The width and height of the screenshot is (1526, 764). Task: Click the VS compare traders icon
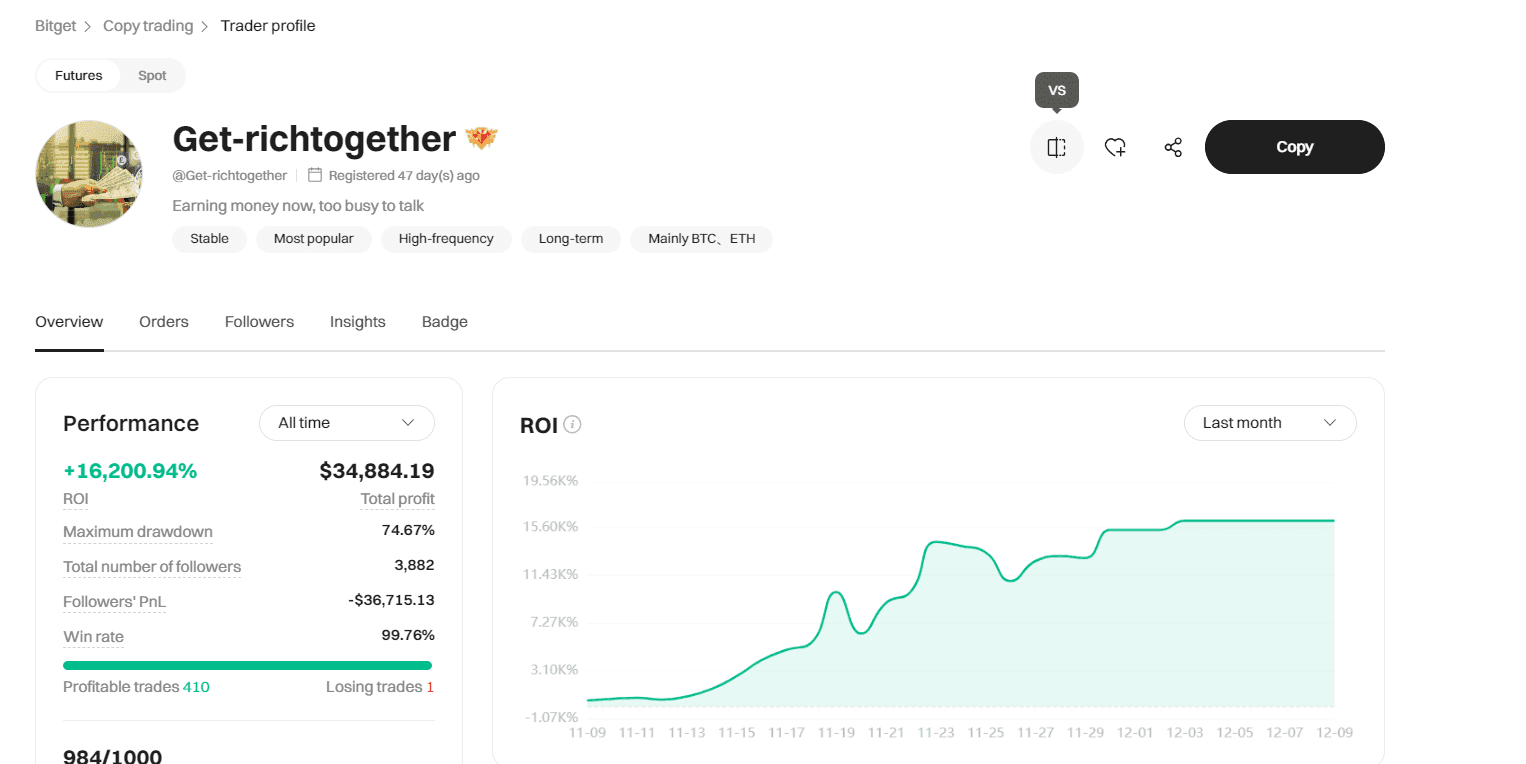(1057, 147)
